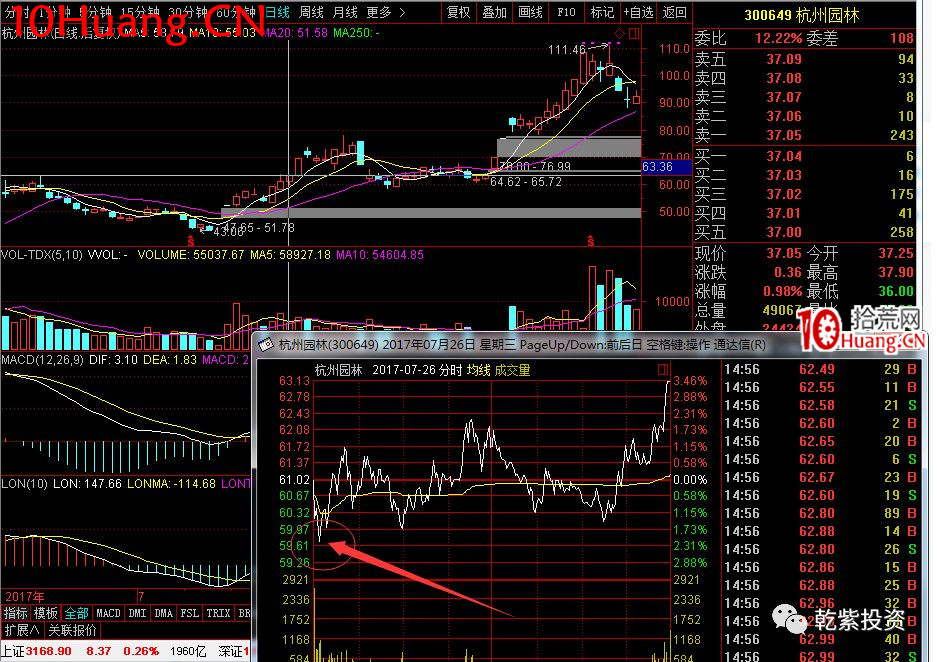Click 最低 value 36.00
The height and width of the screenshot is (662, 937).
tap(896, 291)
